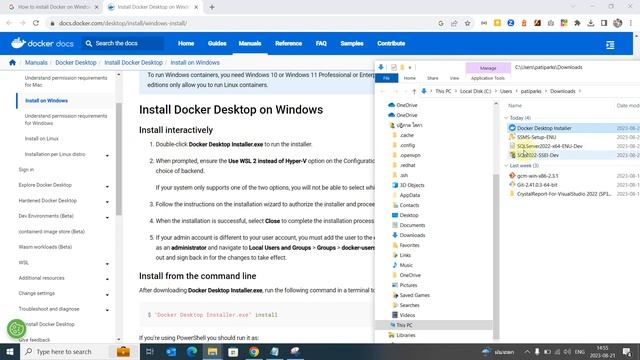The height and width of the screenshot is (360, 640).
Task: Click the Chrome address bar URL
Action: tap(122, 23)
